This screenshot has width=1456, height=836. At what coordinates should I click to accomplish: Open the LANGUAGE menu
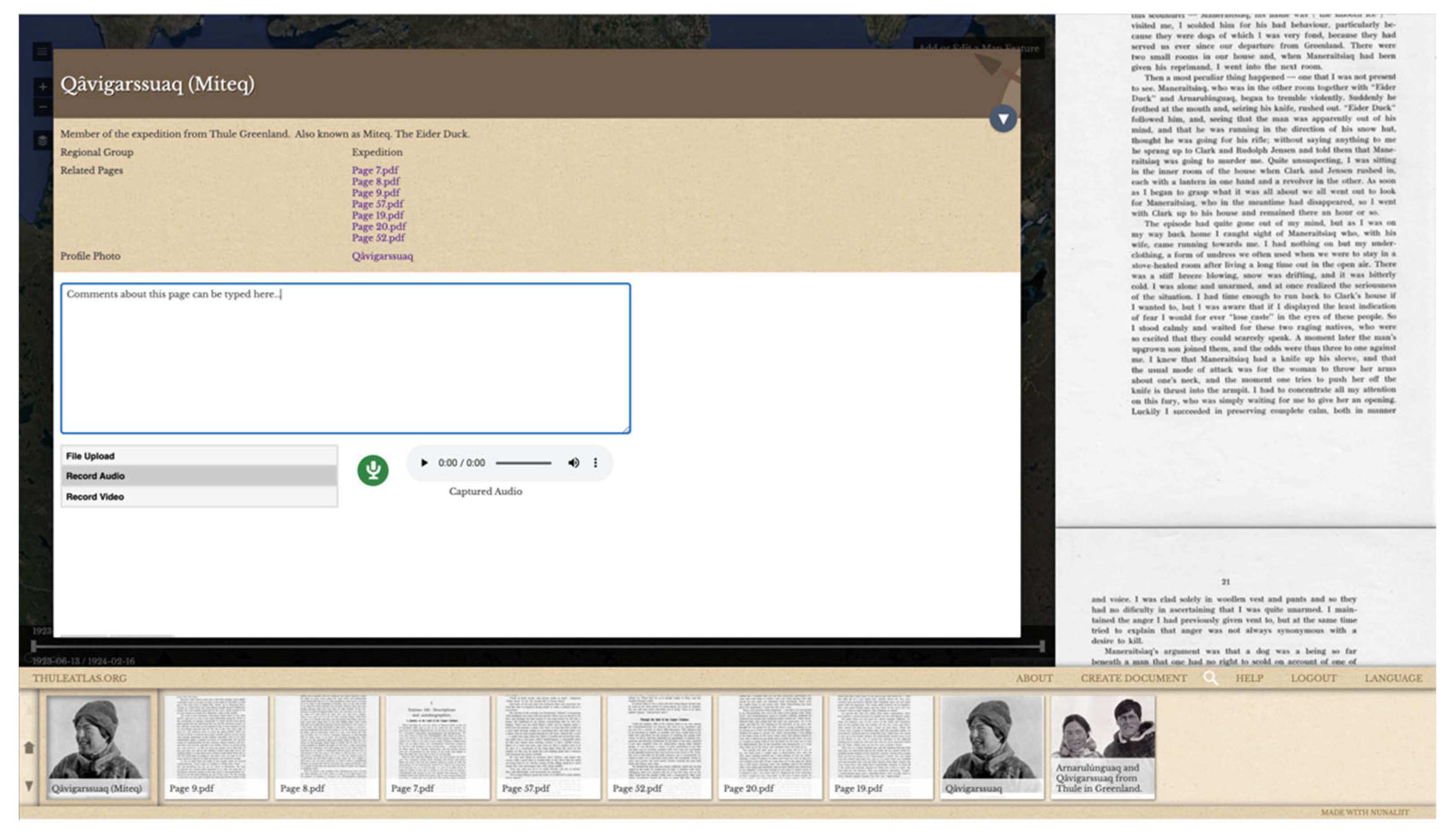click(1393, 678)
